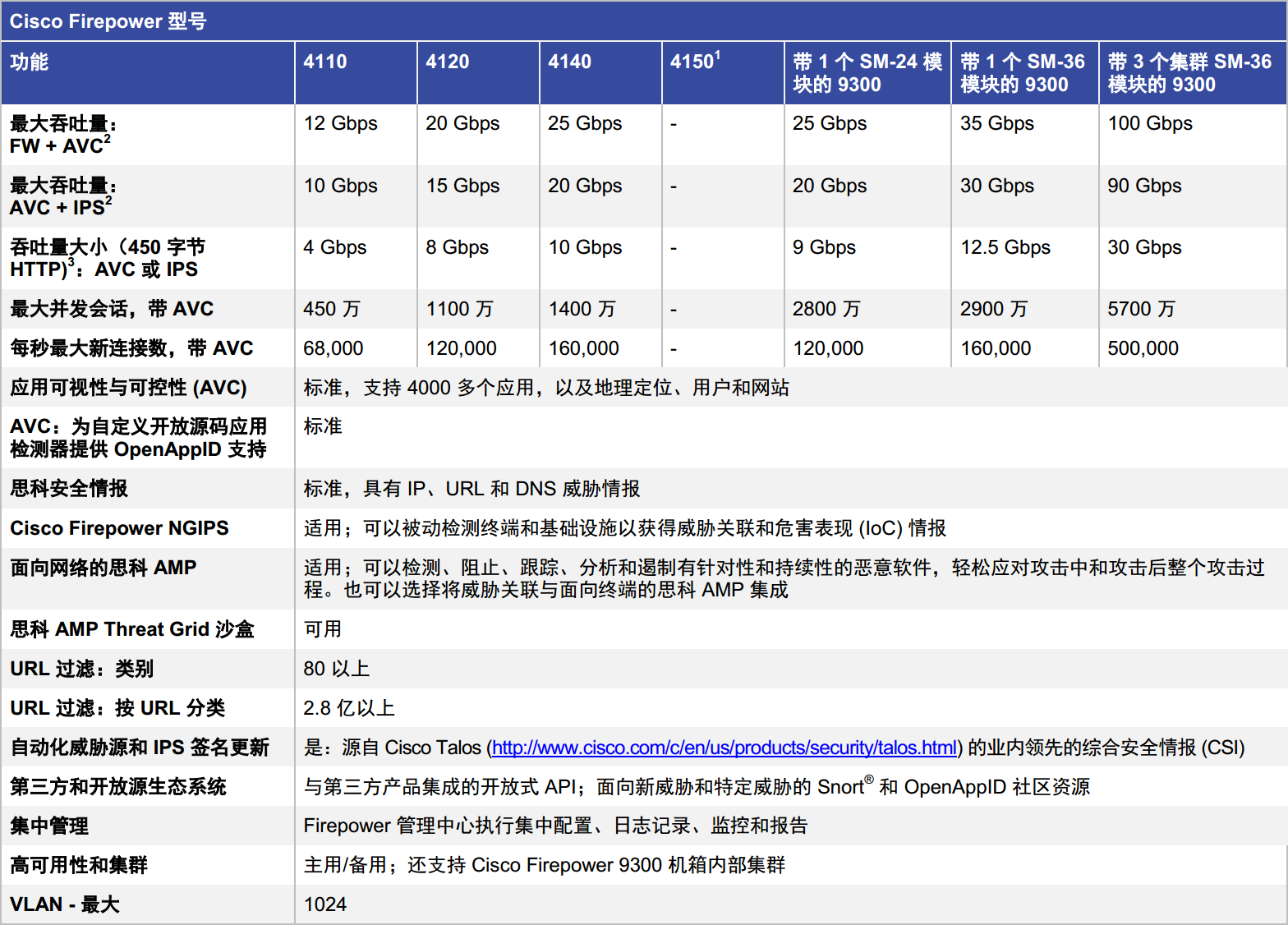Click the '标准，具有 IP、URL 和 DNS 威胁情报' text
The image size is (1288, 925).
472,489
